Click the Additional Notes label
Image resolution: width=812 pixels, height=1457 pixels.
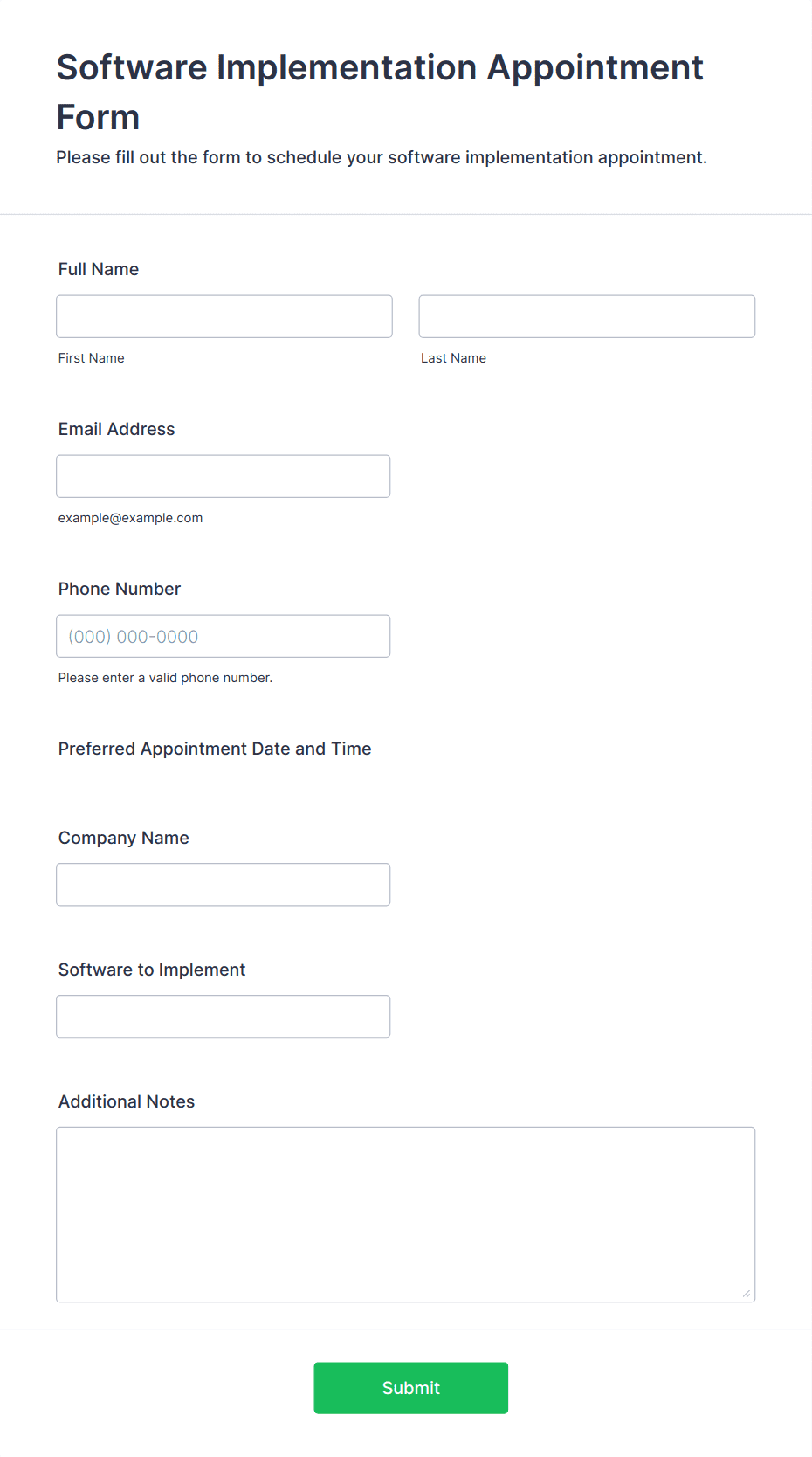click(127, 1101)
